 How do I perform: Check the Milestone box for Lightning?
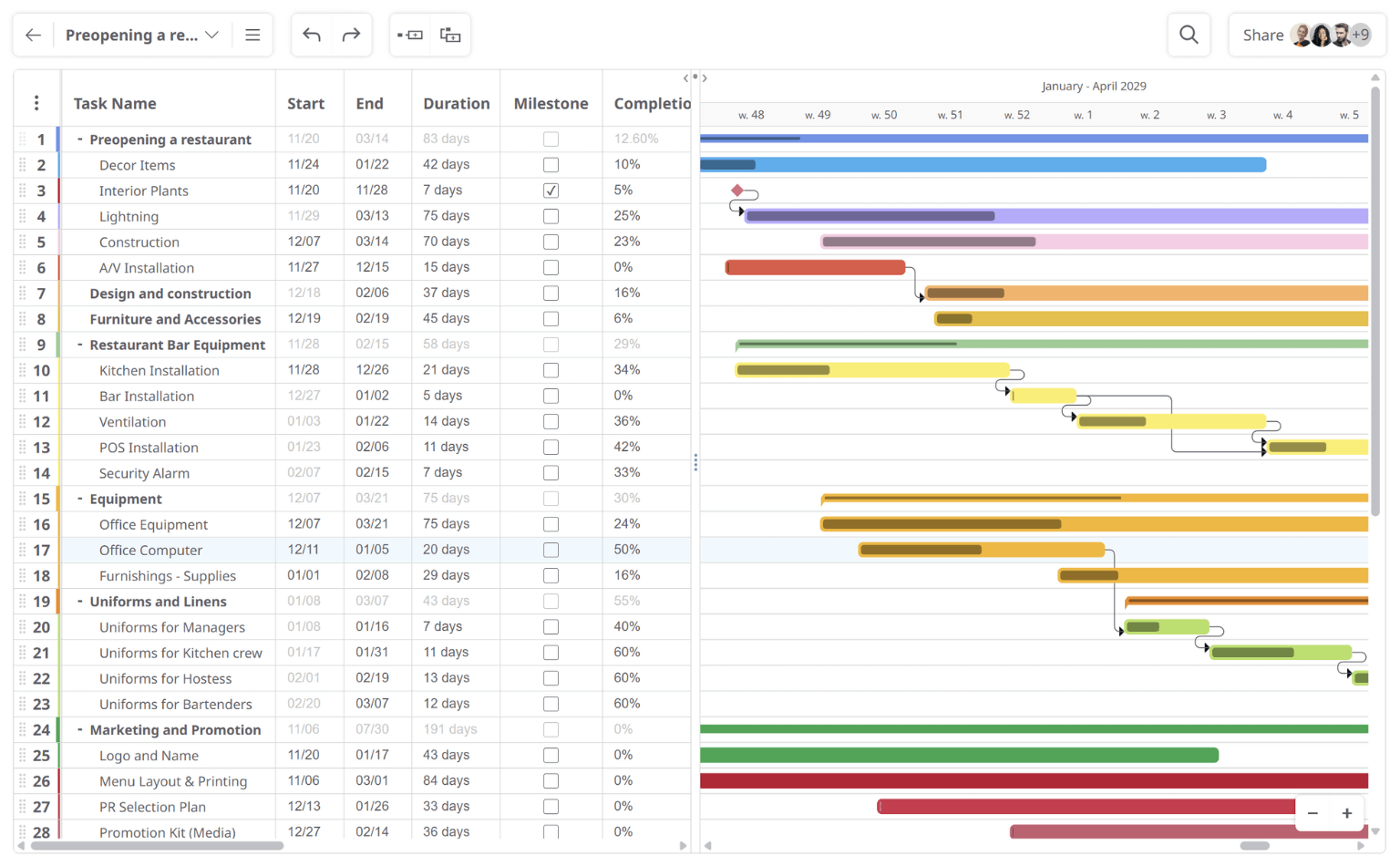click(551, 216)
